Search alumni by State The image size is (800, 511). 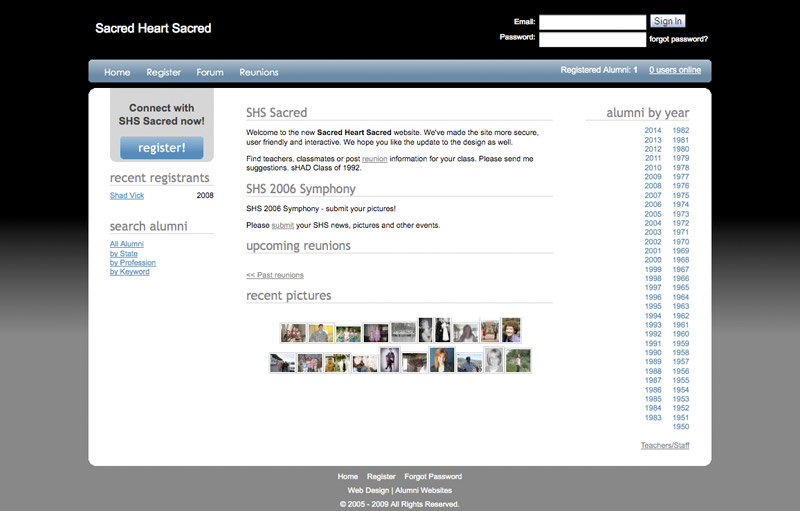(126, 253)
